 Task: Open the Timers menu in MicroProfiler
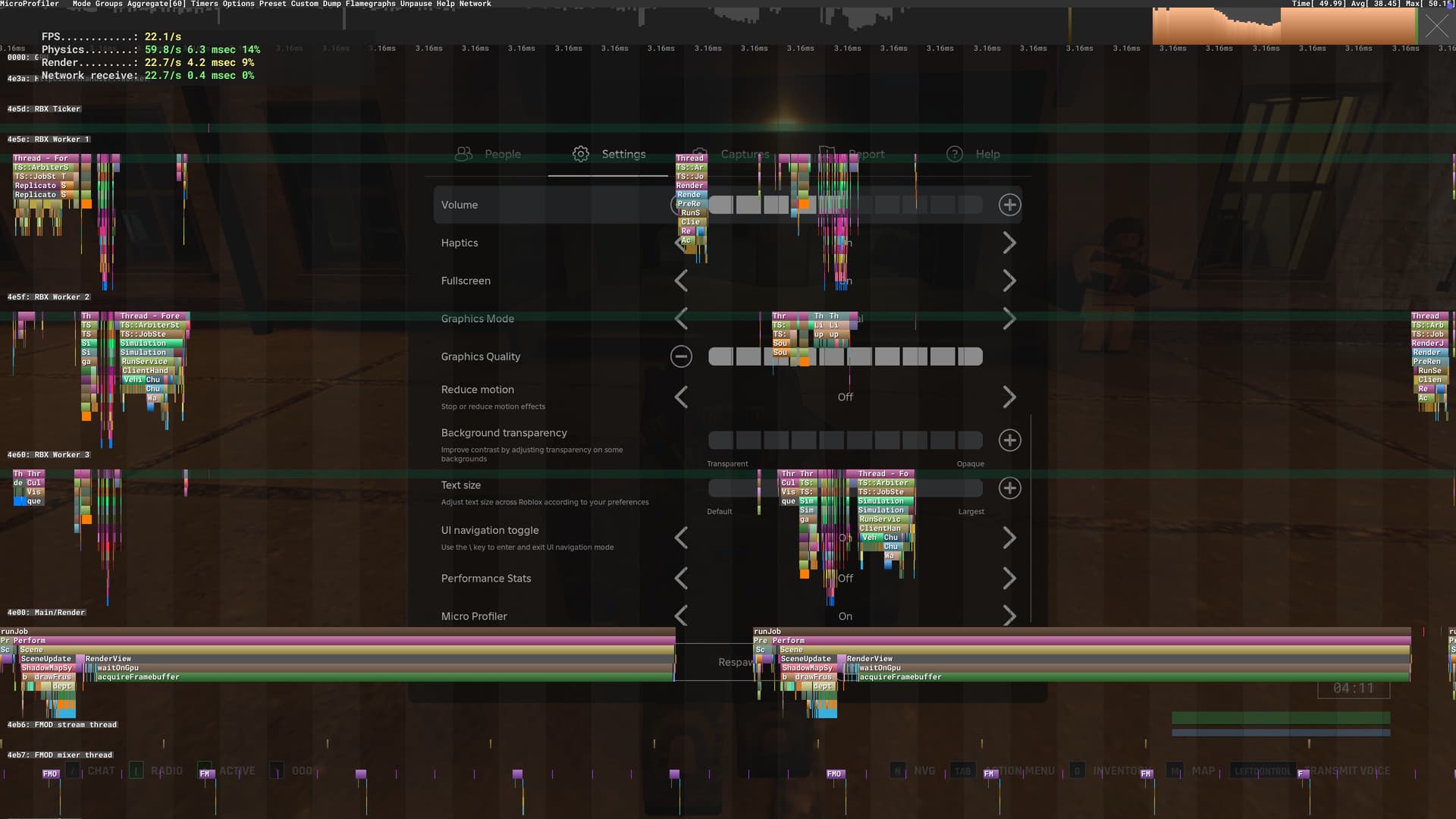pyautogui.click(x=204, y=4)
